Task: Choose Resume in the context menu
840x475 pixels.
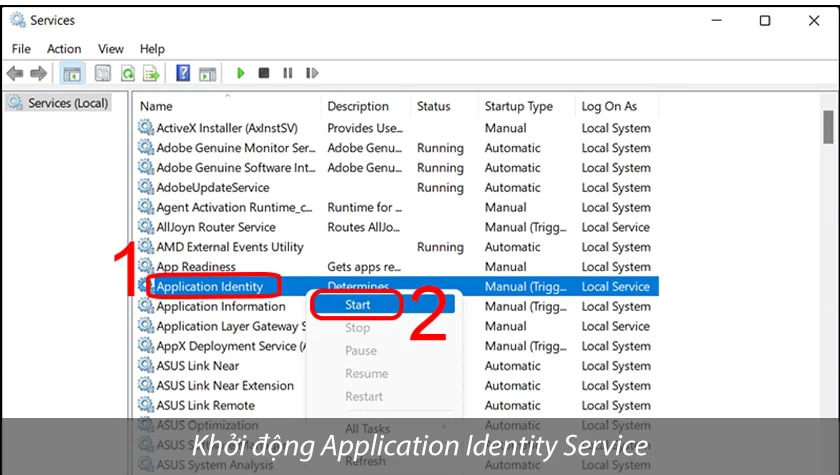Action: pyautogui.click(x=366, y=374)
